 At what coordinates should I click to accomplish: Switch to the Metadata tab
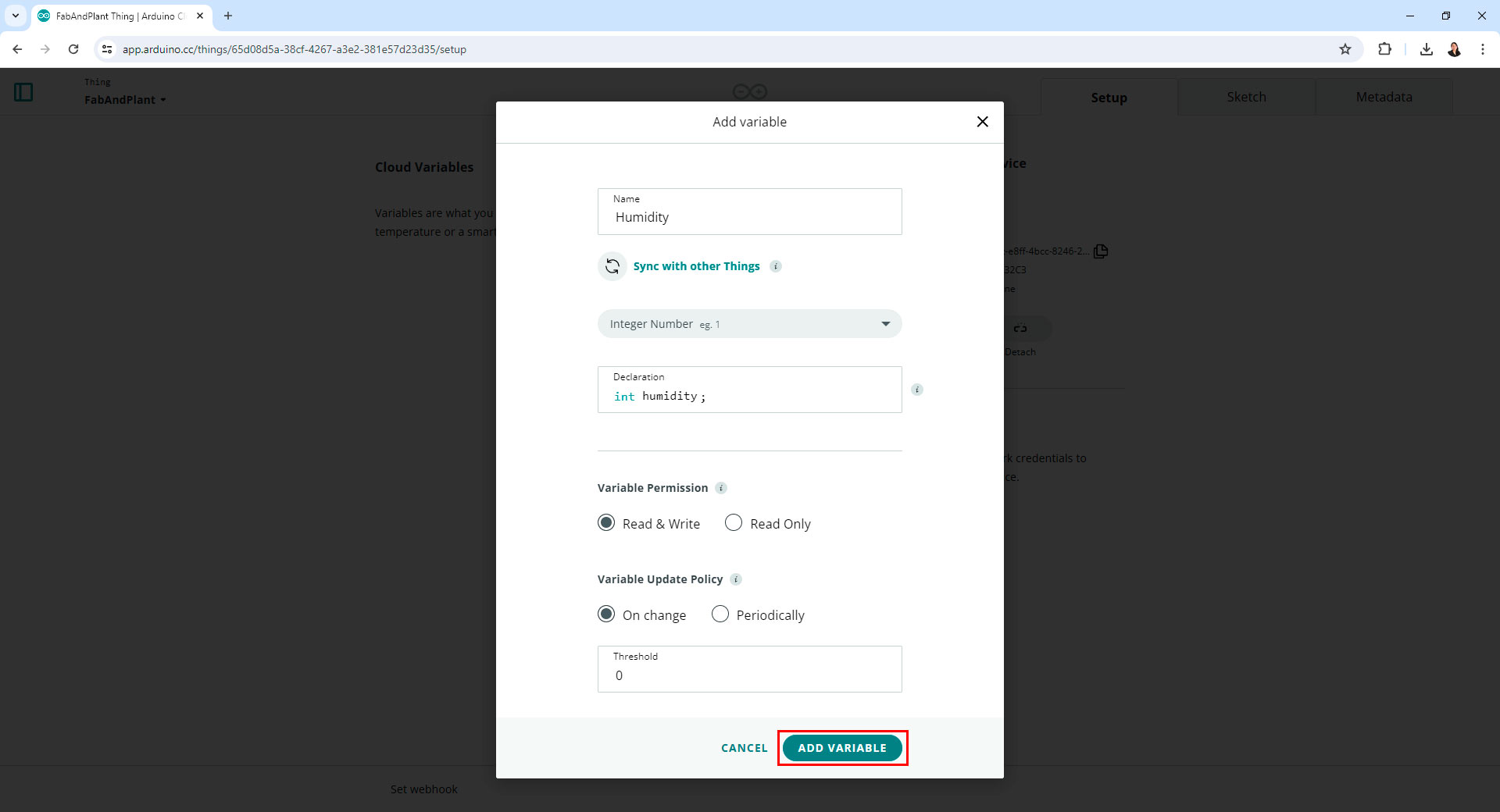(x=1384, y=97)
